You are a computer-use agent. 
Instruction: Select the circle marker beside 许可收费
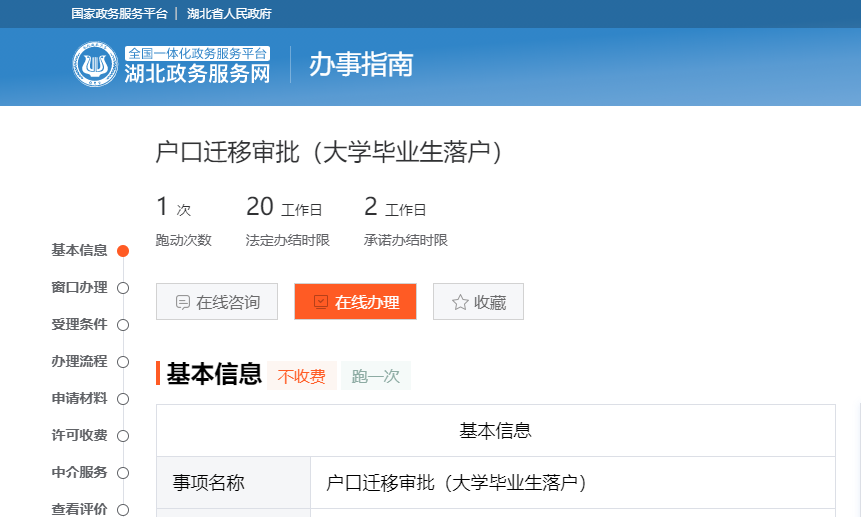(x=123, y=436)
